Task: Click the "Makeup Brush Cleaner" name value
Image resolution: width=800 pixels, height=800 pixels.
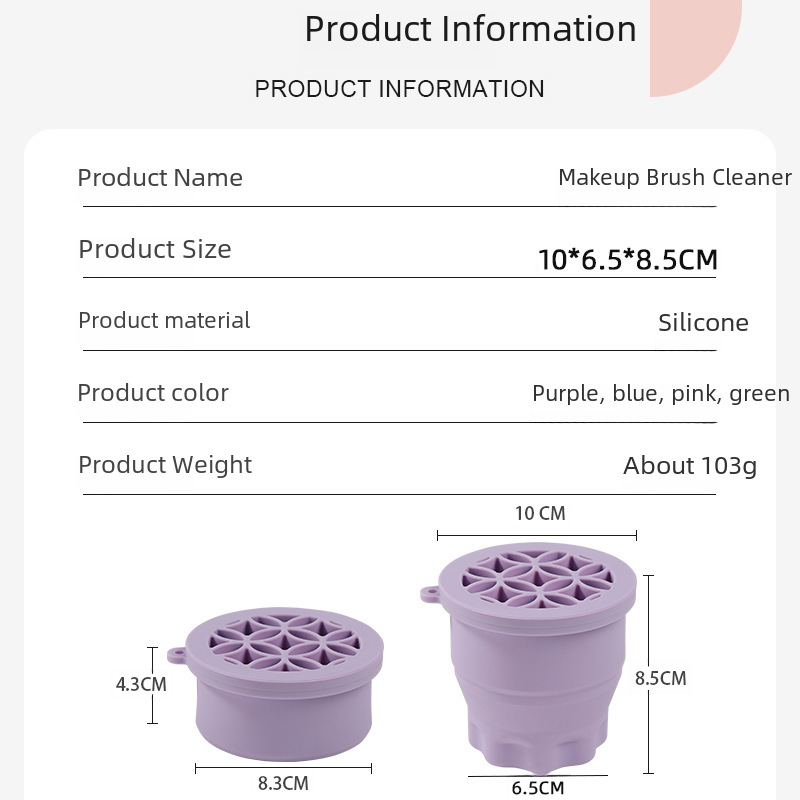Action: coord(674,178)
